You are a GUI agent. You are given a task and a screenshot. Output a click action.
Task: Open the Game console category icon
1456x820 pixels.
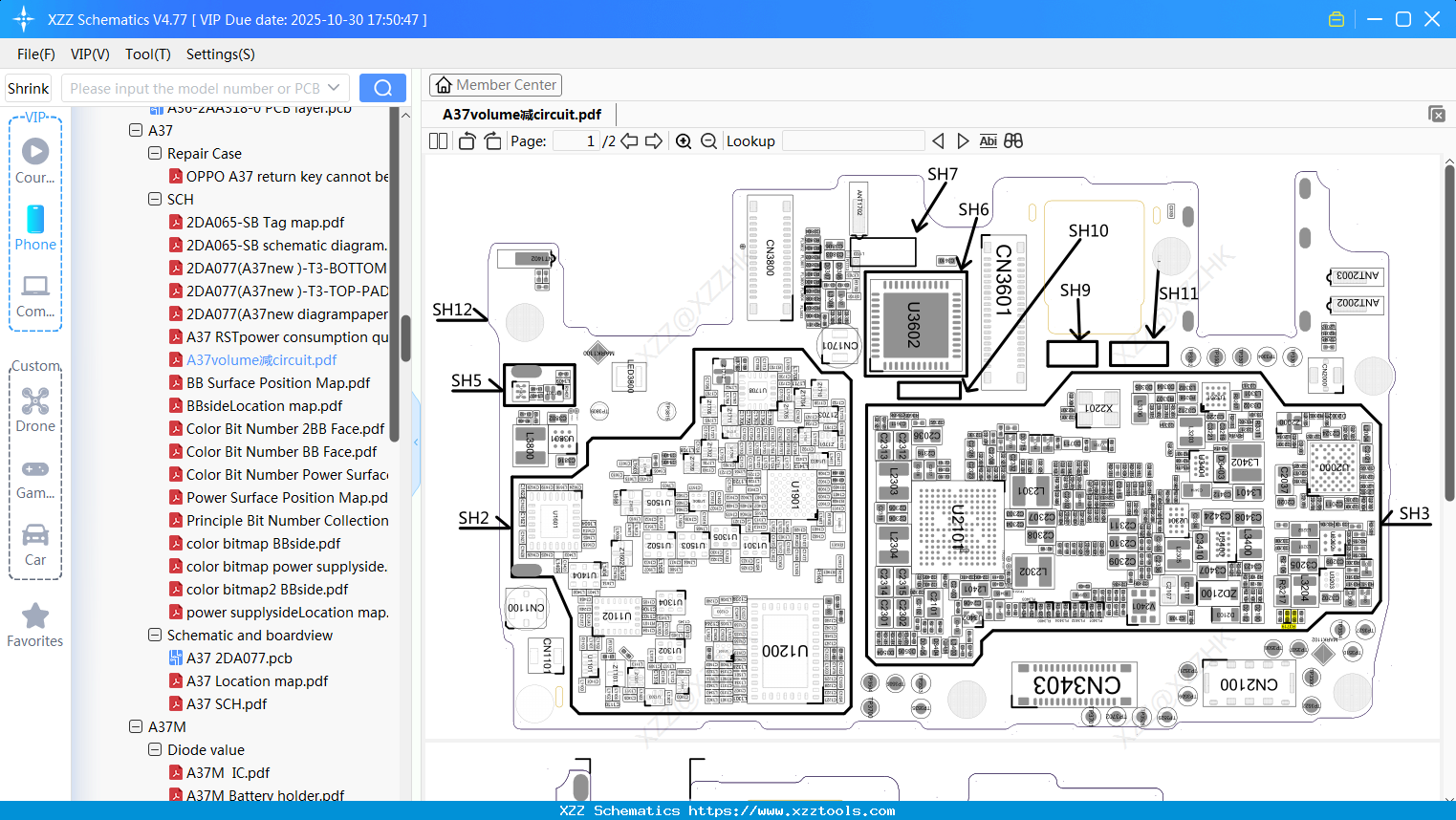pyautogui.click(x=35, y=478)
